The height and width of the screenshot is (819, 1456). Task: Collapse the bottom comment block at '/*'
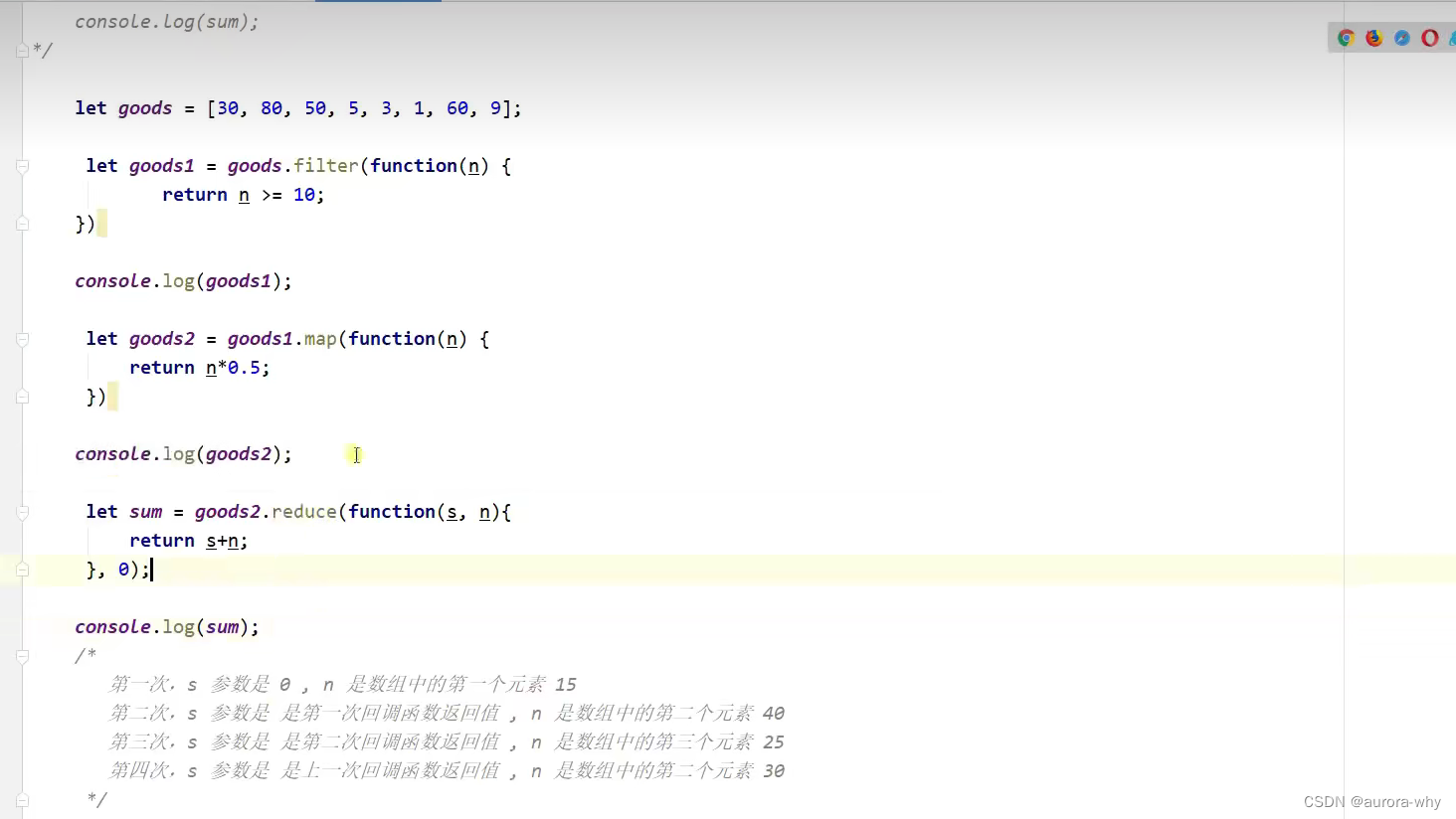click(x=22, y=656)
